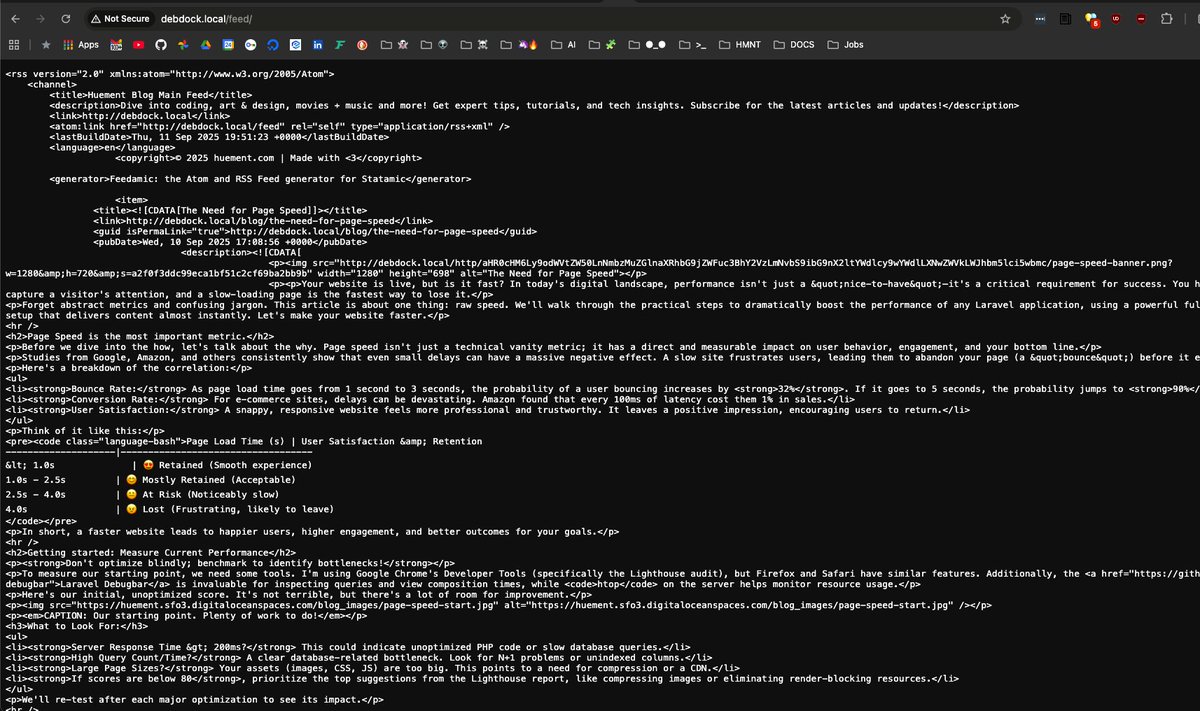
Task: Open the green puzzle-piece bookmarks folder
Action: tap(603, 45)
